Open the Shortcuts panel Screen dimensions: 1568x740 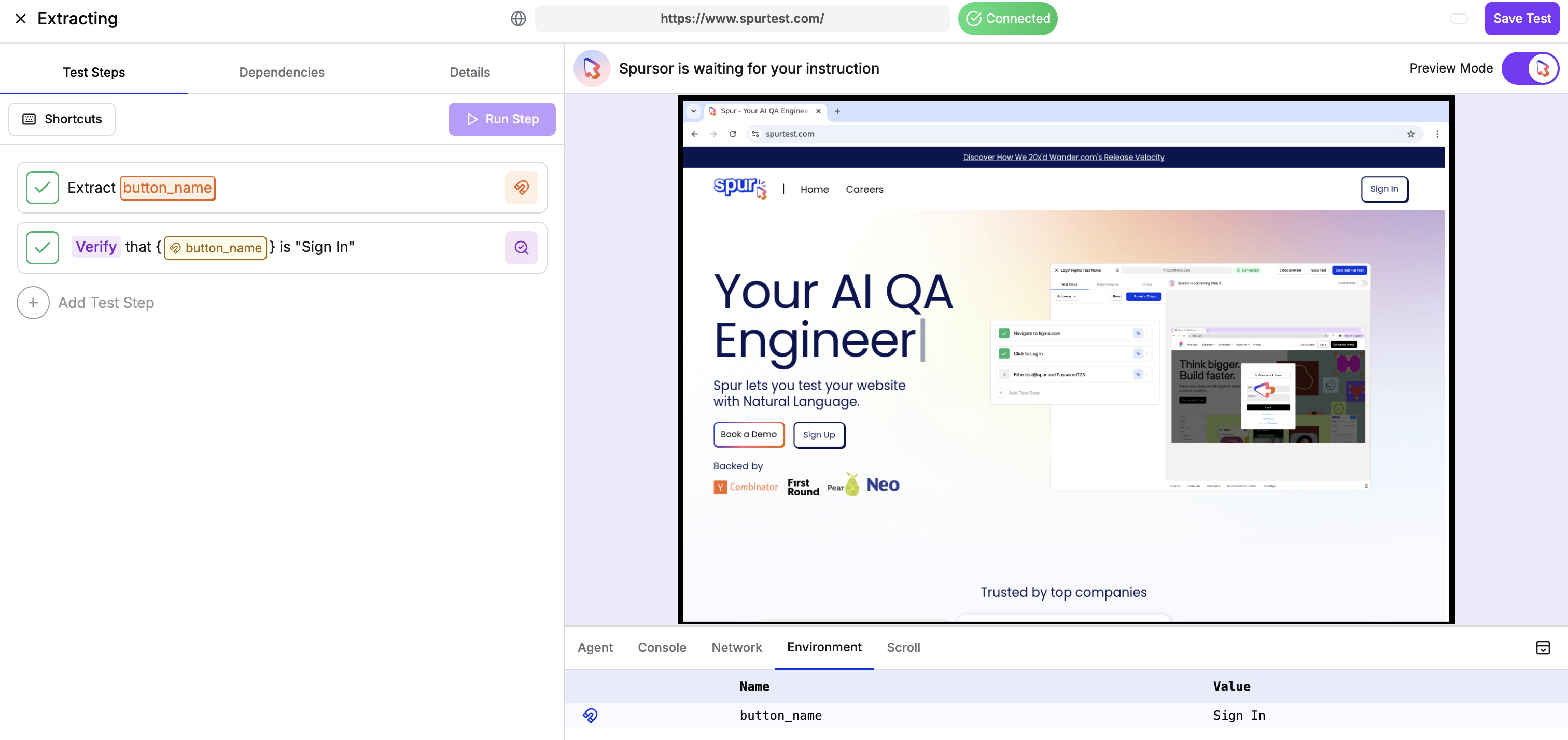coord(62,119)
